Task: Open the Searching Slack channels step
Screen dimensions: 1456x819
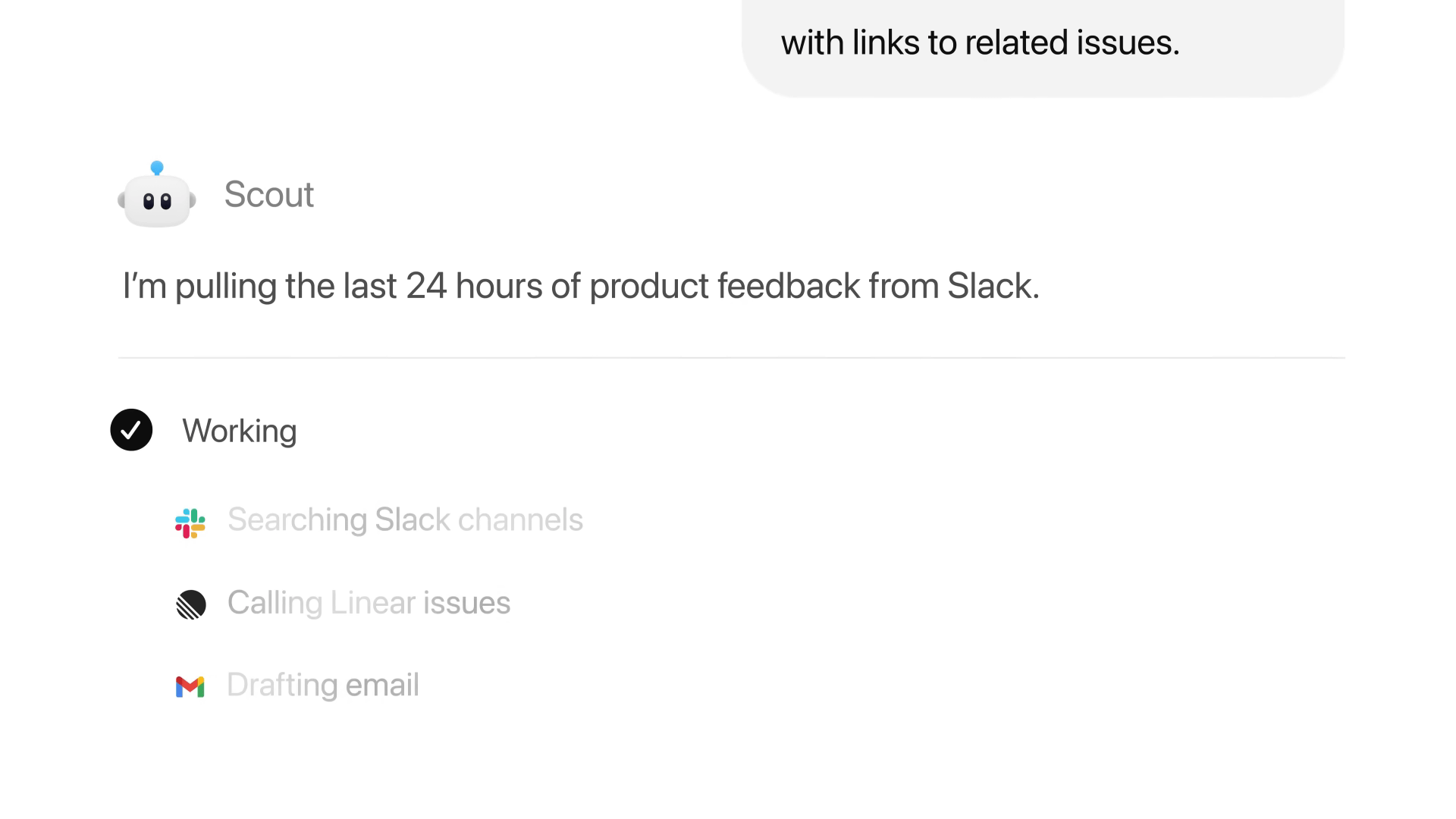Action: (405, 520)
